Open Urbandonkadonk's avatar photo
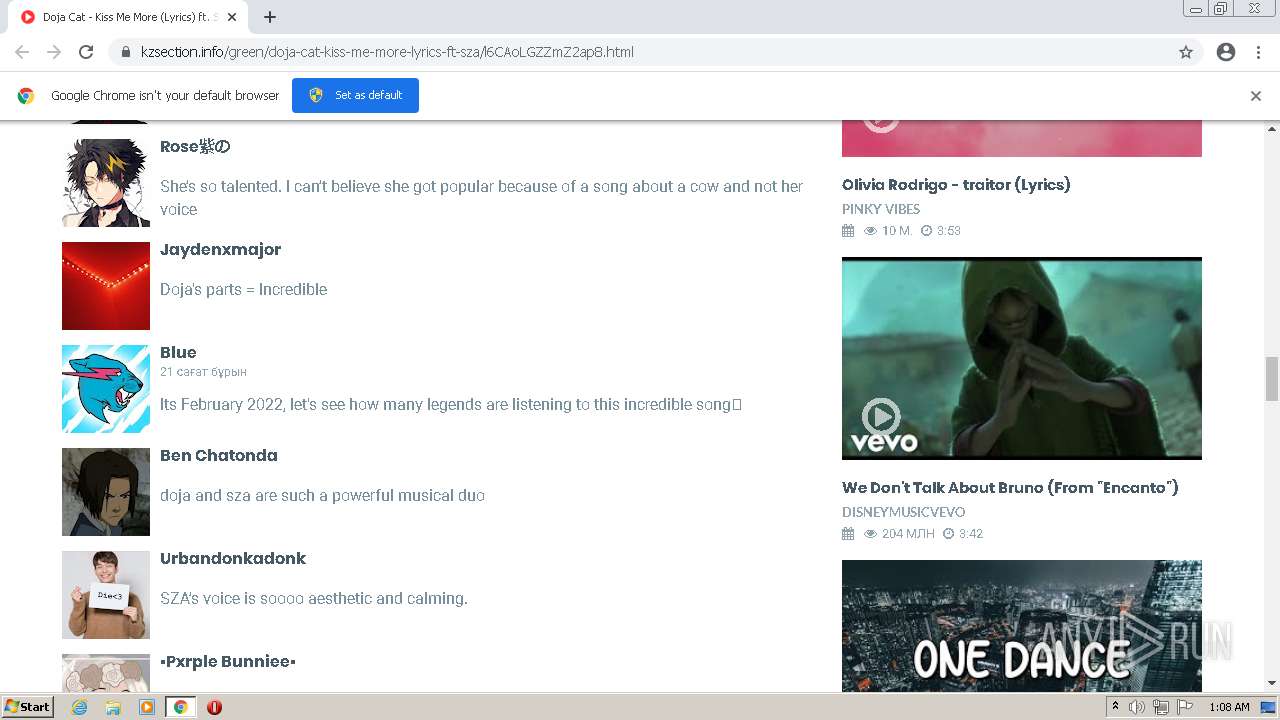The width and height of the screenshot is (1280, 720). (106, 595)
